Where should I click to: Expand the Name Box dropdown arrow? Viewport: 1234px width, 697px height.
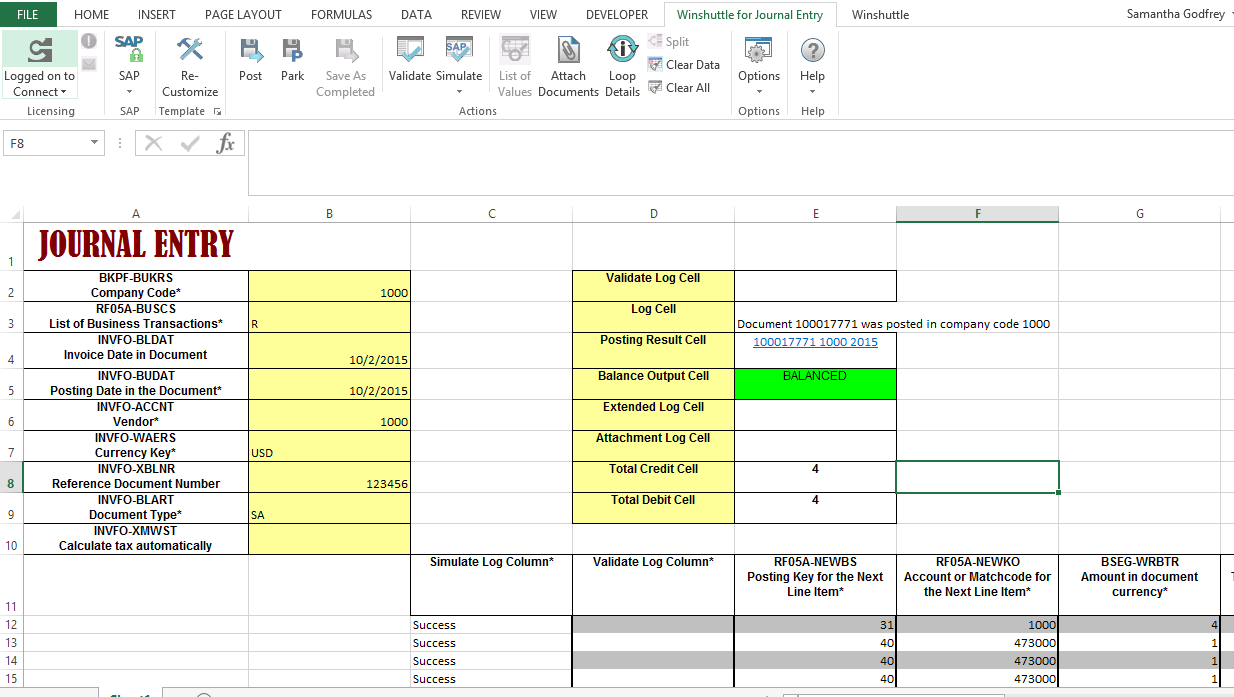(95, 143)
